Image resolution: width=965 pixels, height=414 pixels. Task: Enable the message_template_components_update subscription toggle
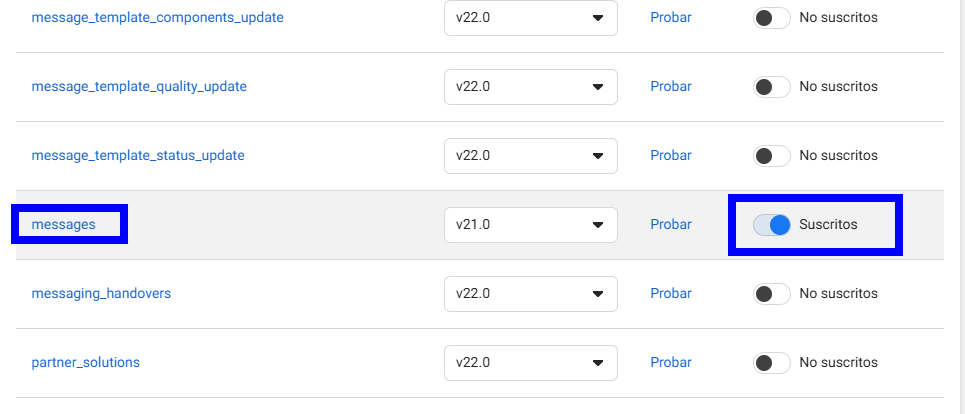tap(771, 18)
